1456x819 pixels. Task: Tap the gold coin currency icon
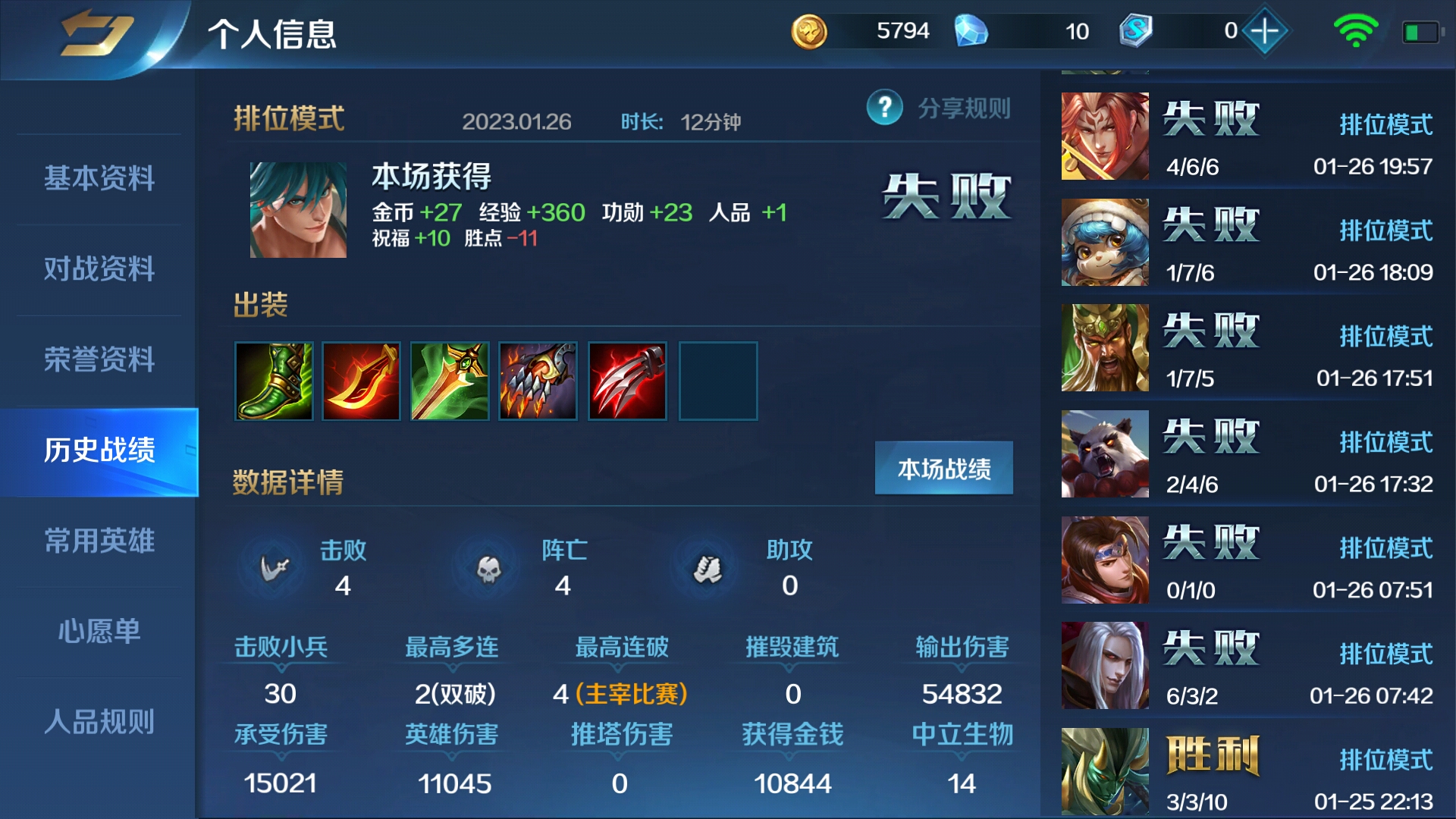click(808, 32)
